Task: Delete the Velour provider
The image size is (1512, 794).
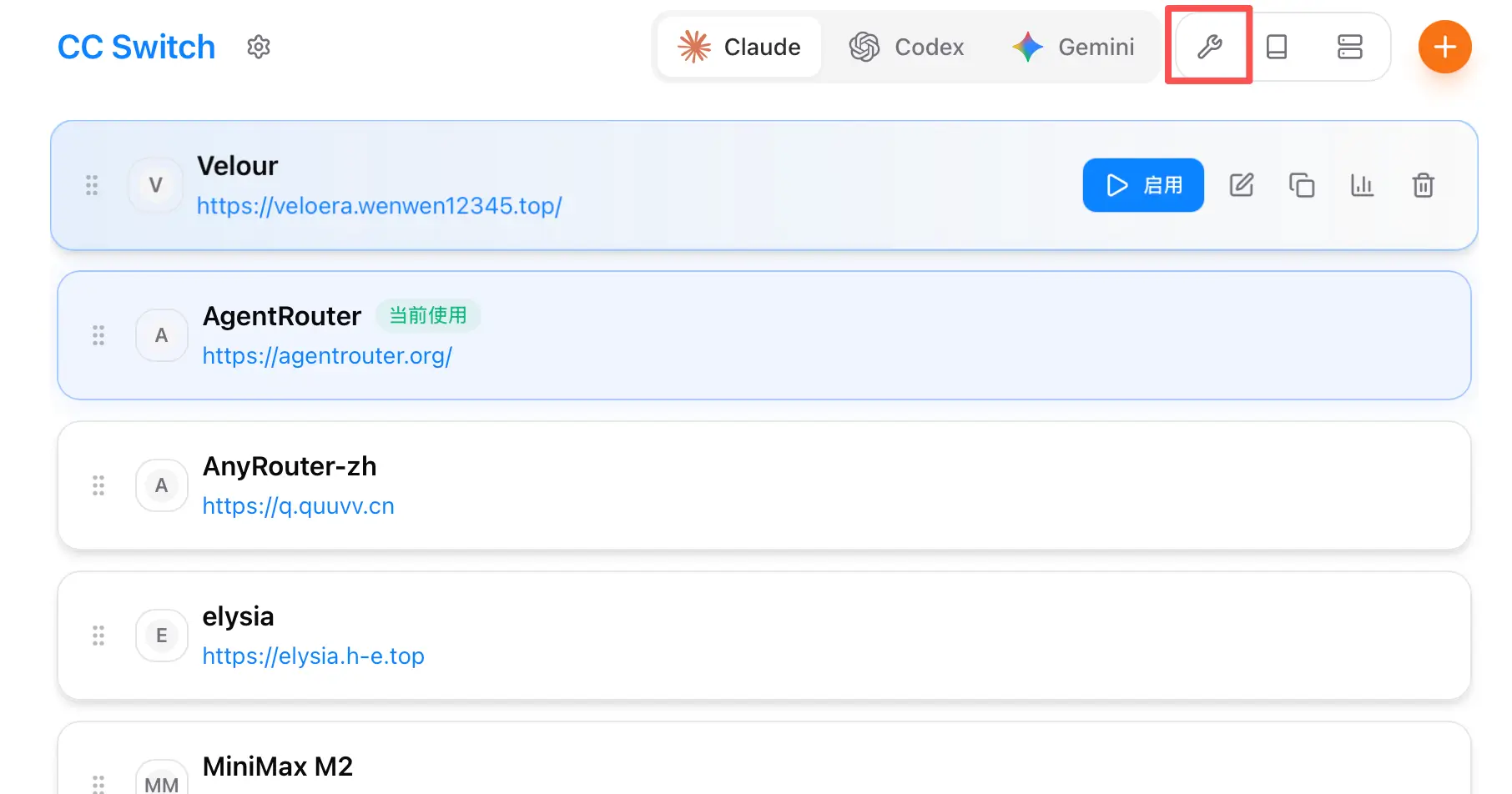Action: (1423, 185)
